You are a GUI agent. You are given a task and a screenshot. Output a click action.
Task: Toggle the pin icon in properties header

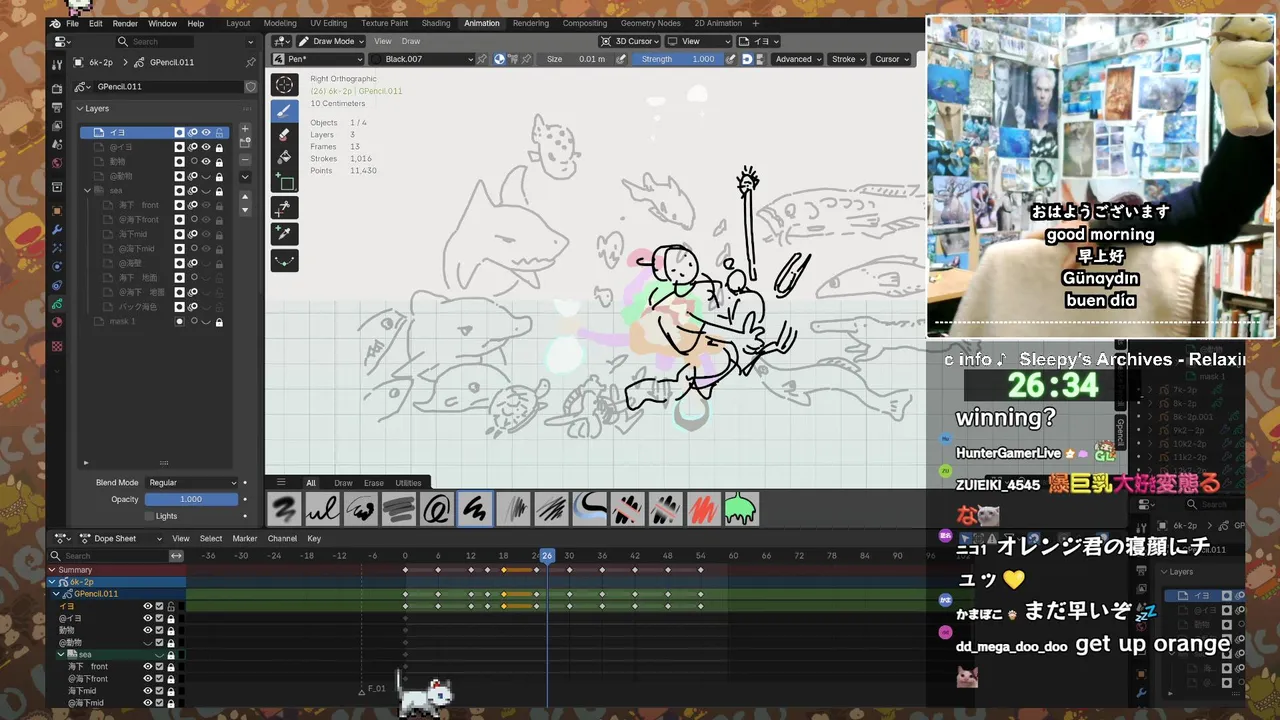tap(250, 62)
